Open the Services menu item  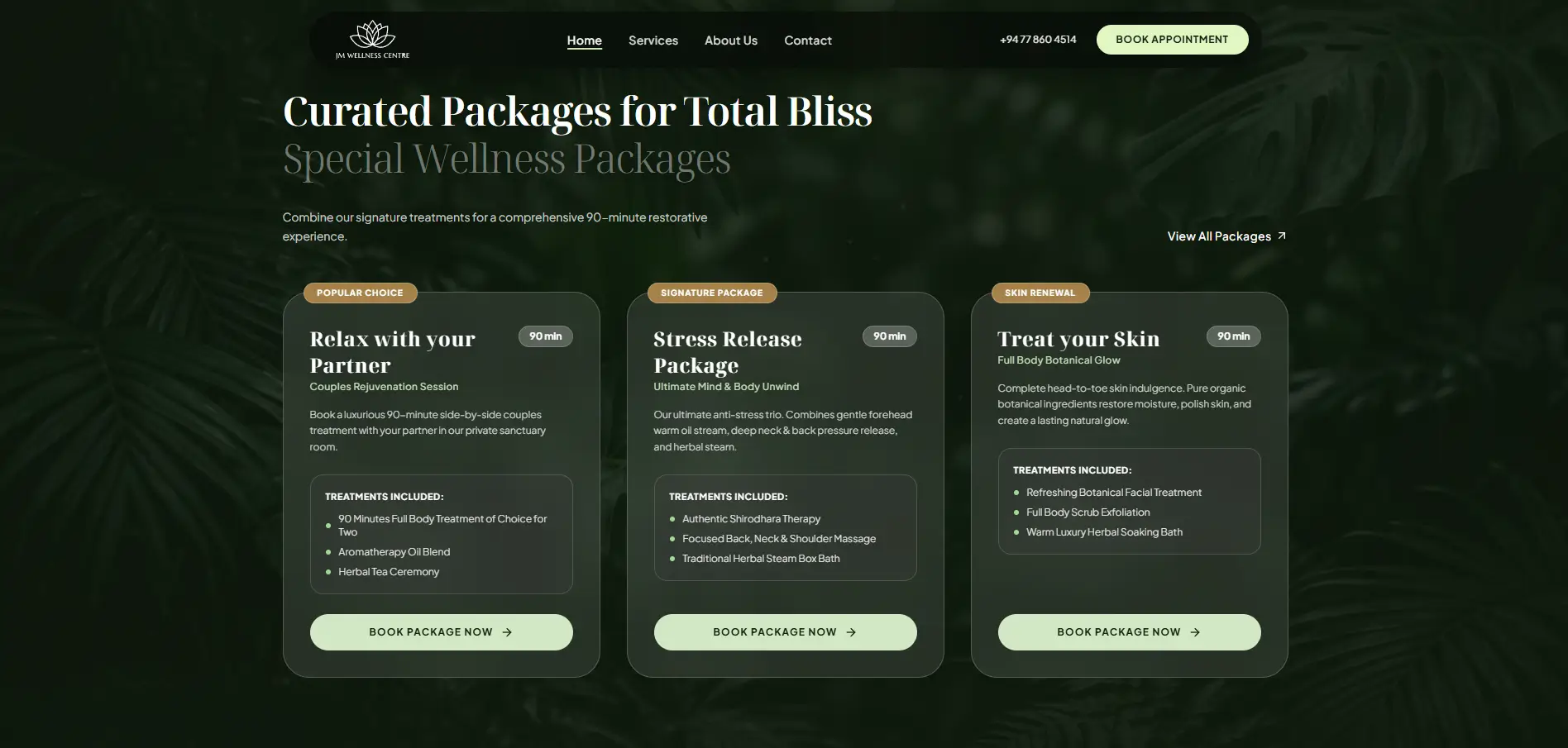coord(653,40)
